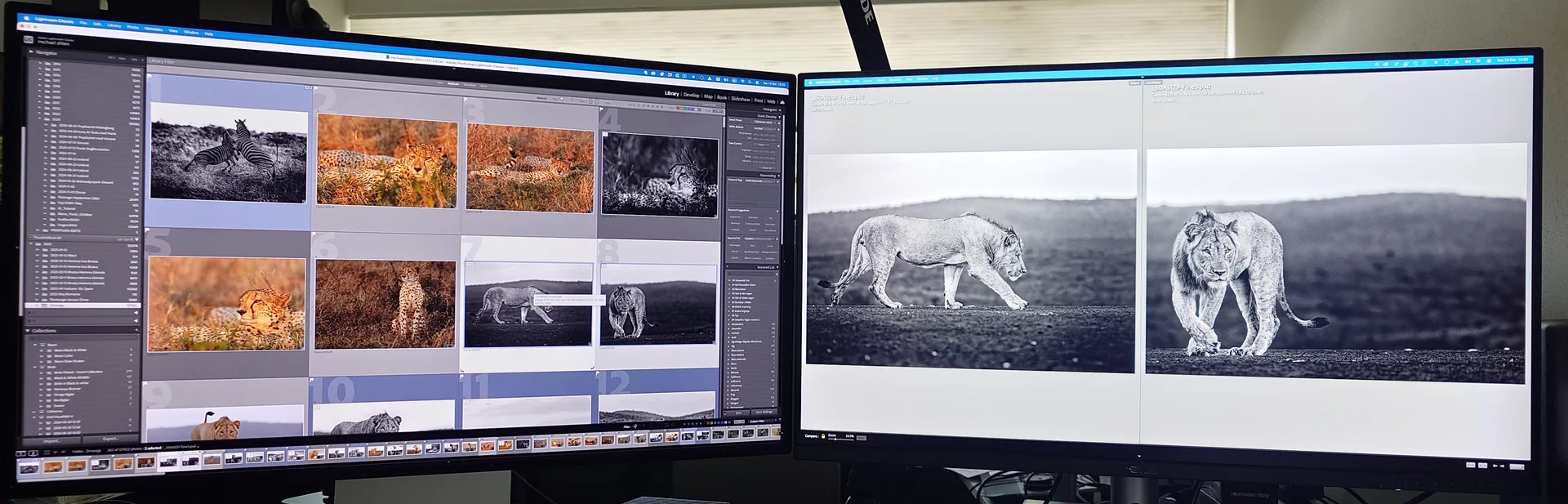Select cheetah profile thumbnail number 5
This screenshot has width=1568, height=504.
pos(226,304)
